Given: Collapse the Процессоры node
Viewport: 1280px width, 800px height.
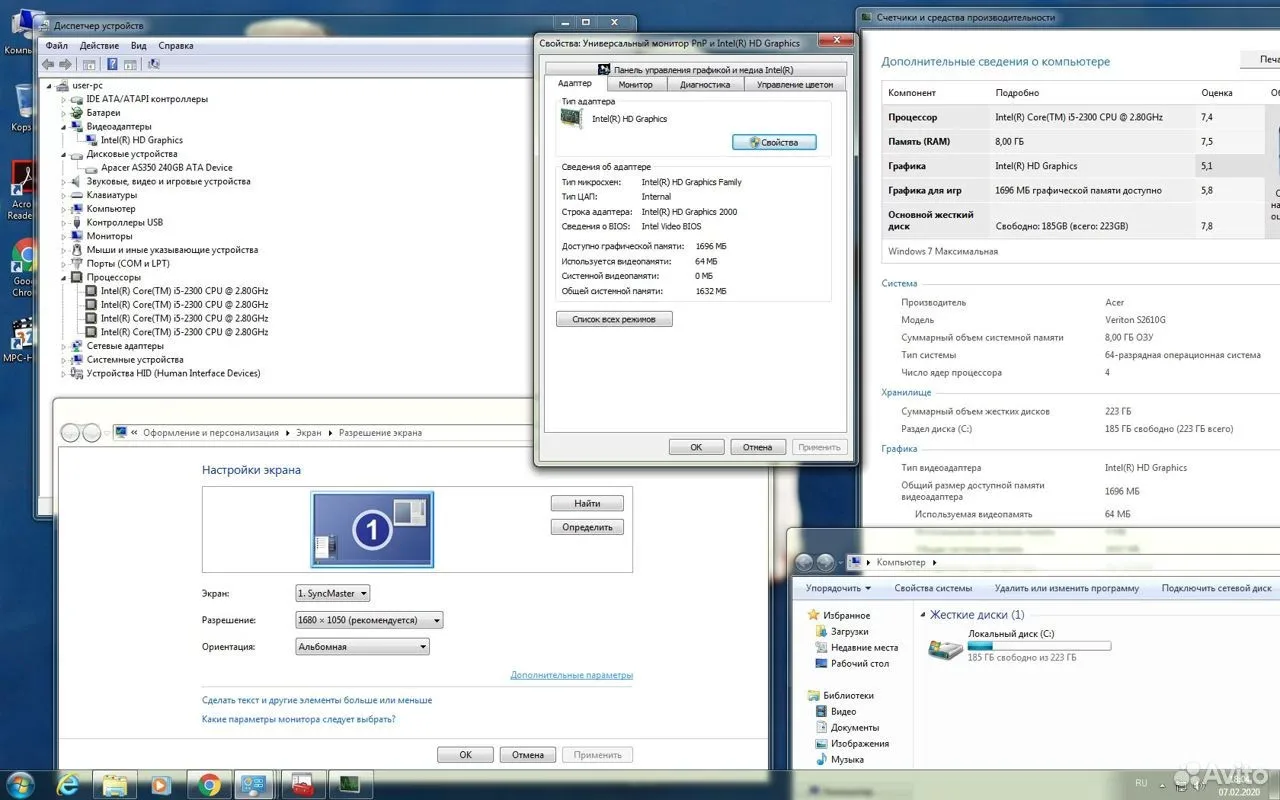Looking at the screenshot, I should (x=64, y=277).
